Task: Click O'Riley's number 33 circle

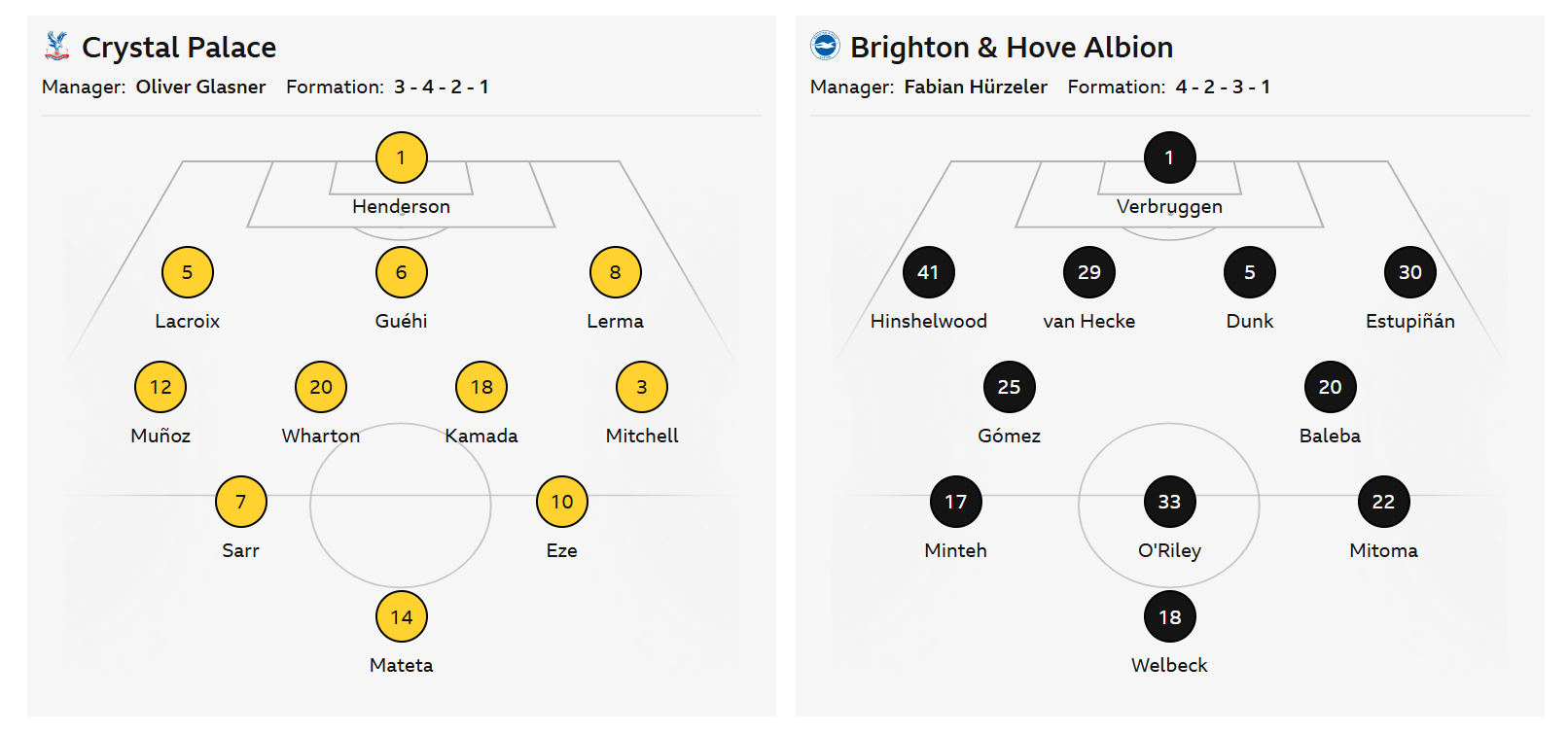Action: coord(1169,502)
